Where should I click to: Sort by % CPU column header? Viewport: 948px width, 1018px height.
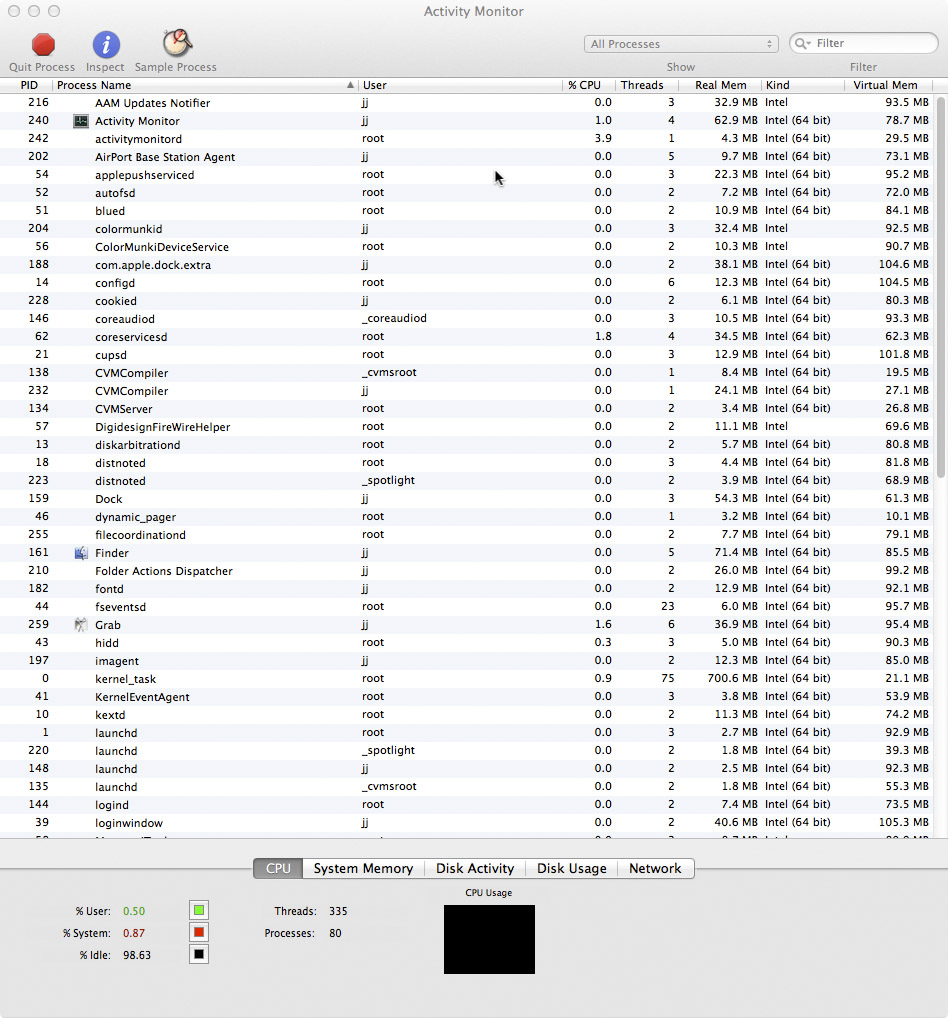point(588,85)
